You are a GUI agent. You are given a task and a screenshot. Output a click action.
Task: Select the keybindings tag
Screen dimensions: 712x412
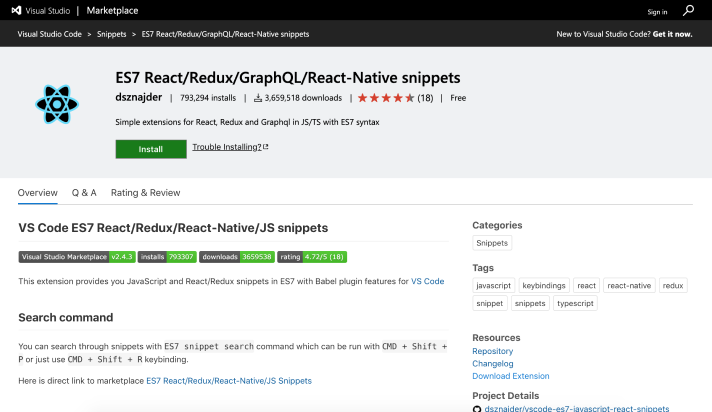click(x=544, y=285)
